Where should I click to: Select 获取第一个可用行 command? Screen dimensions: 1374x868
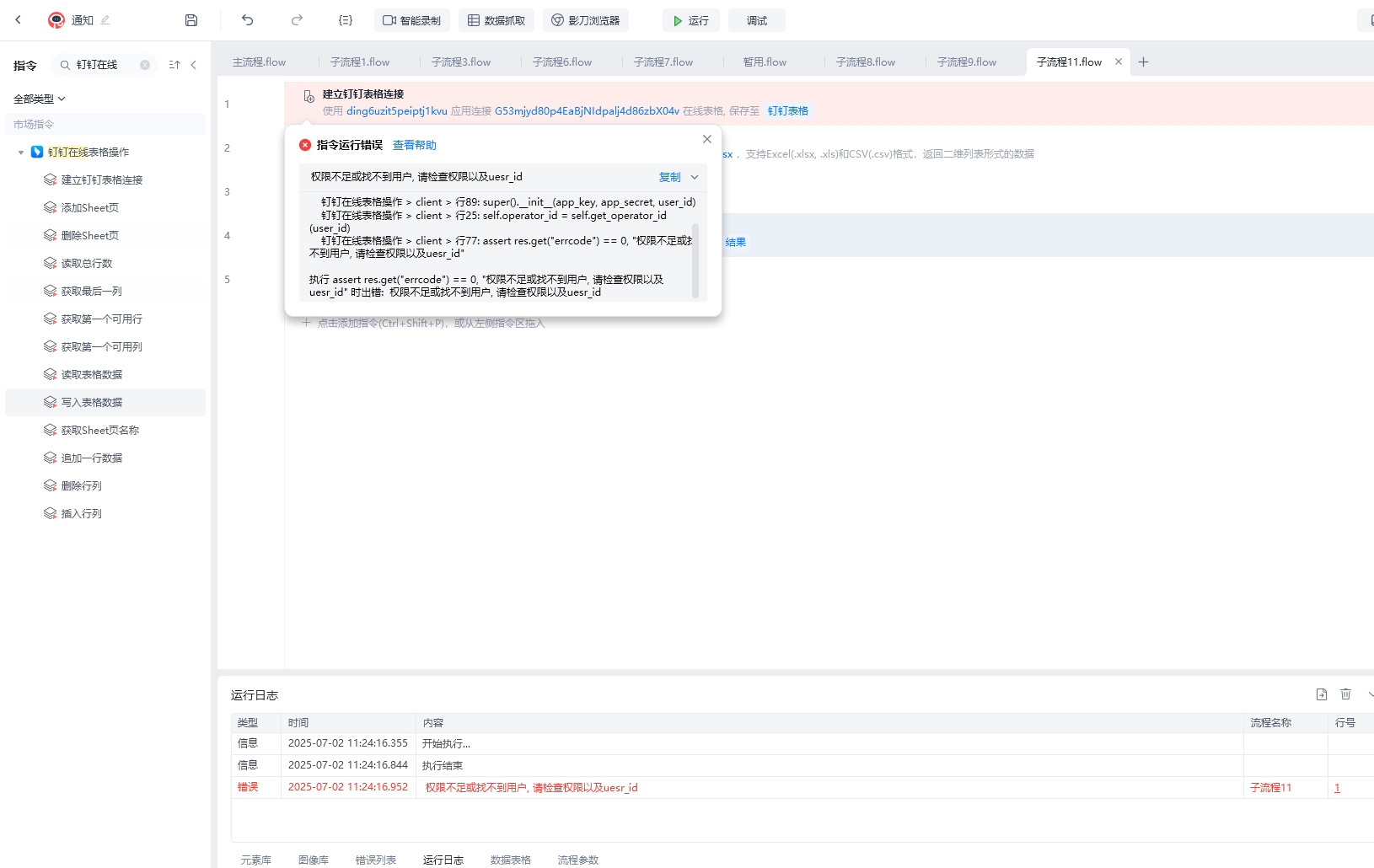pyautogui.click(x=102, y=319)
